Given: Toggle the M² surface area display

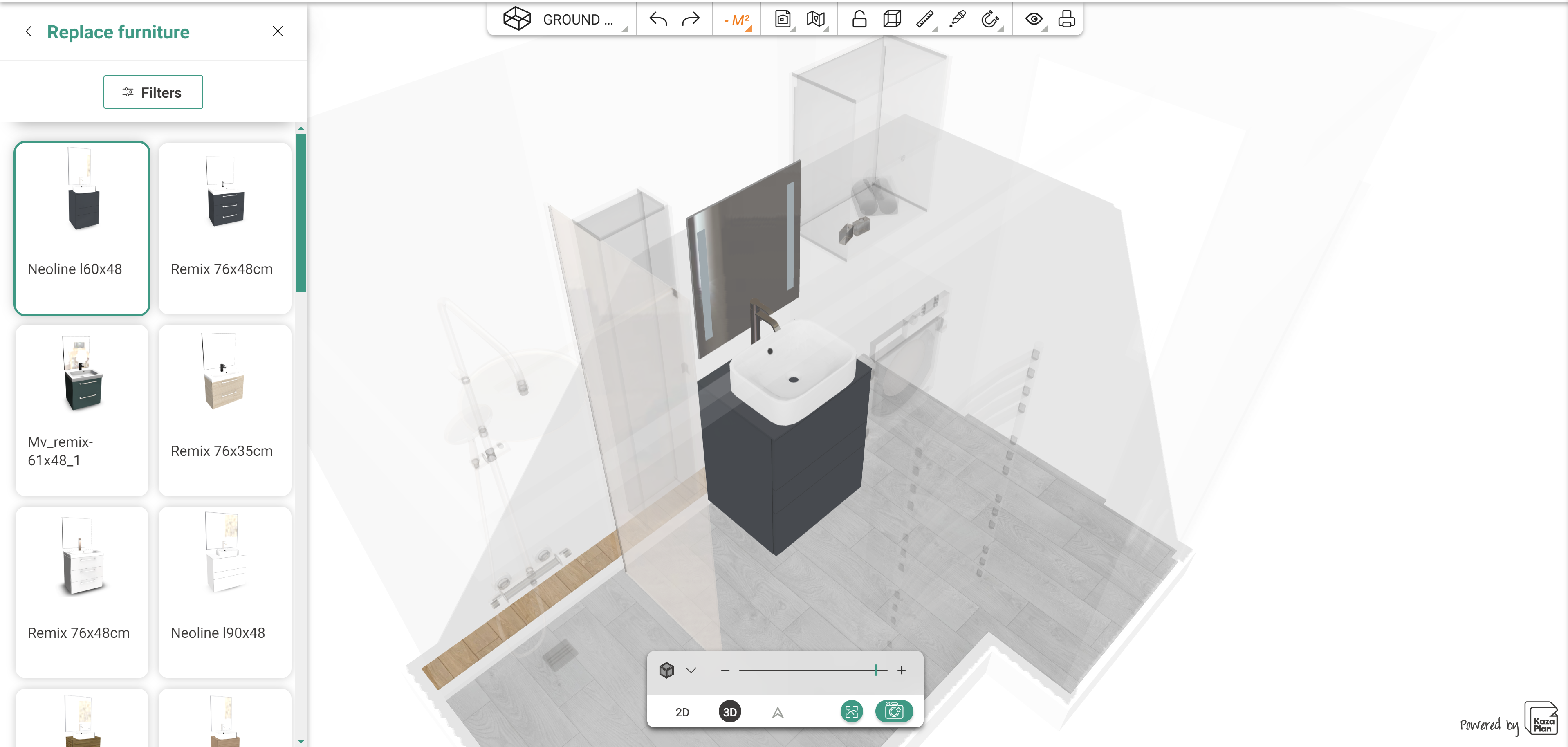Looking at the screenshot, I should click(737, 20).
